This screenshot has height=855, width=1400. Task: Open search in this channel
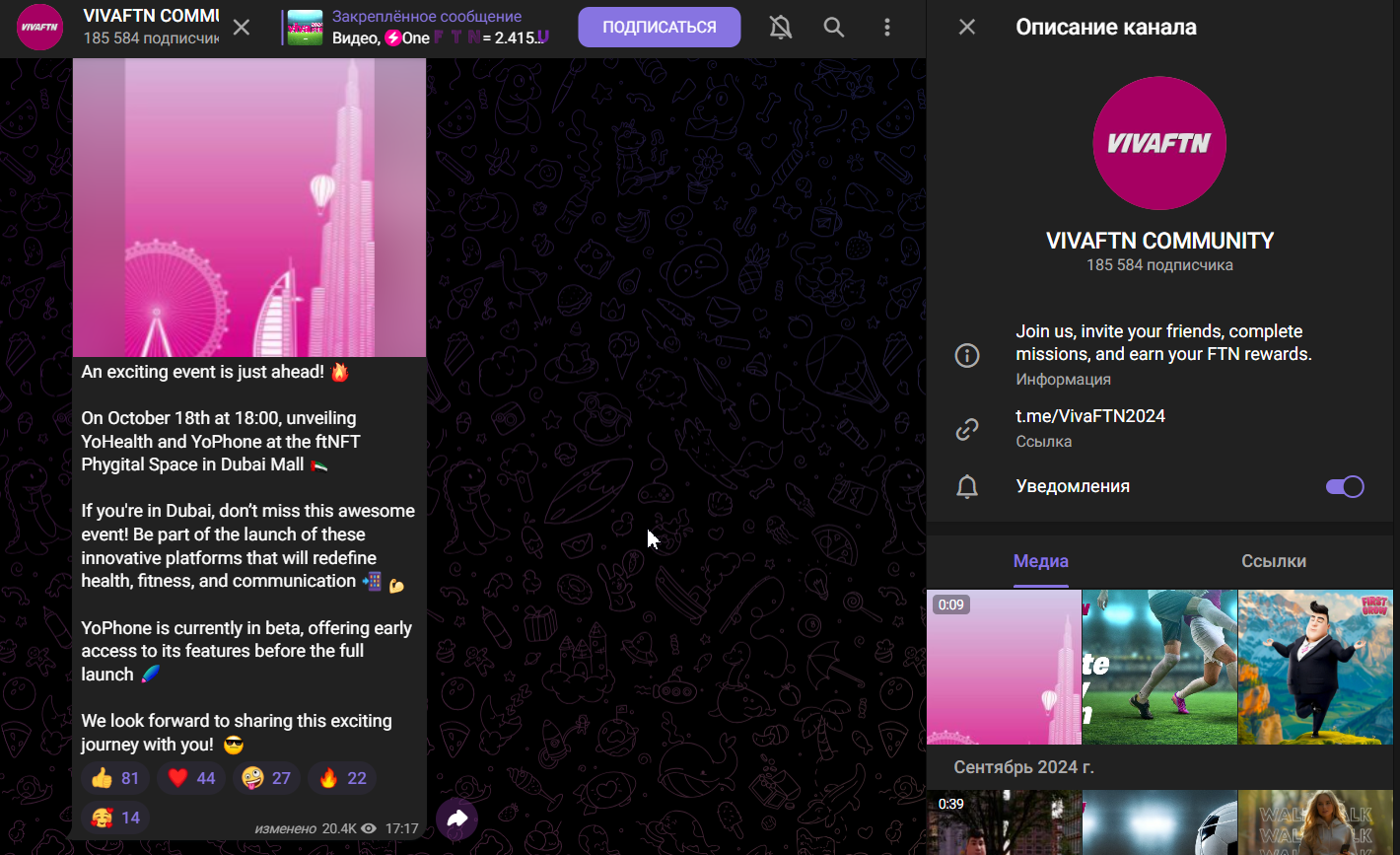(x=834, y=28)
